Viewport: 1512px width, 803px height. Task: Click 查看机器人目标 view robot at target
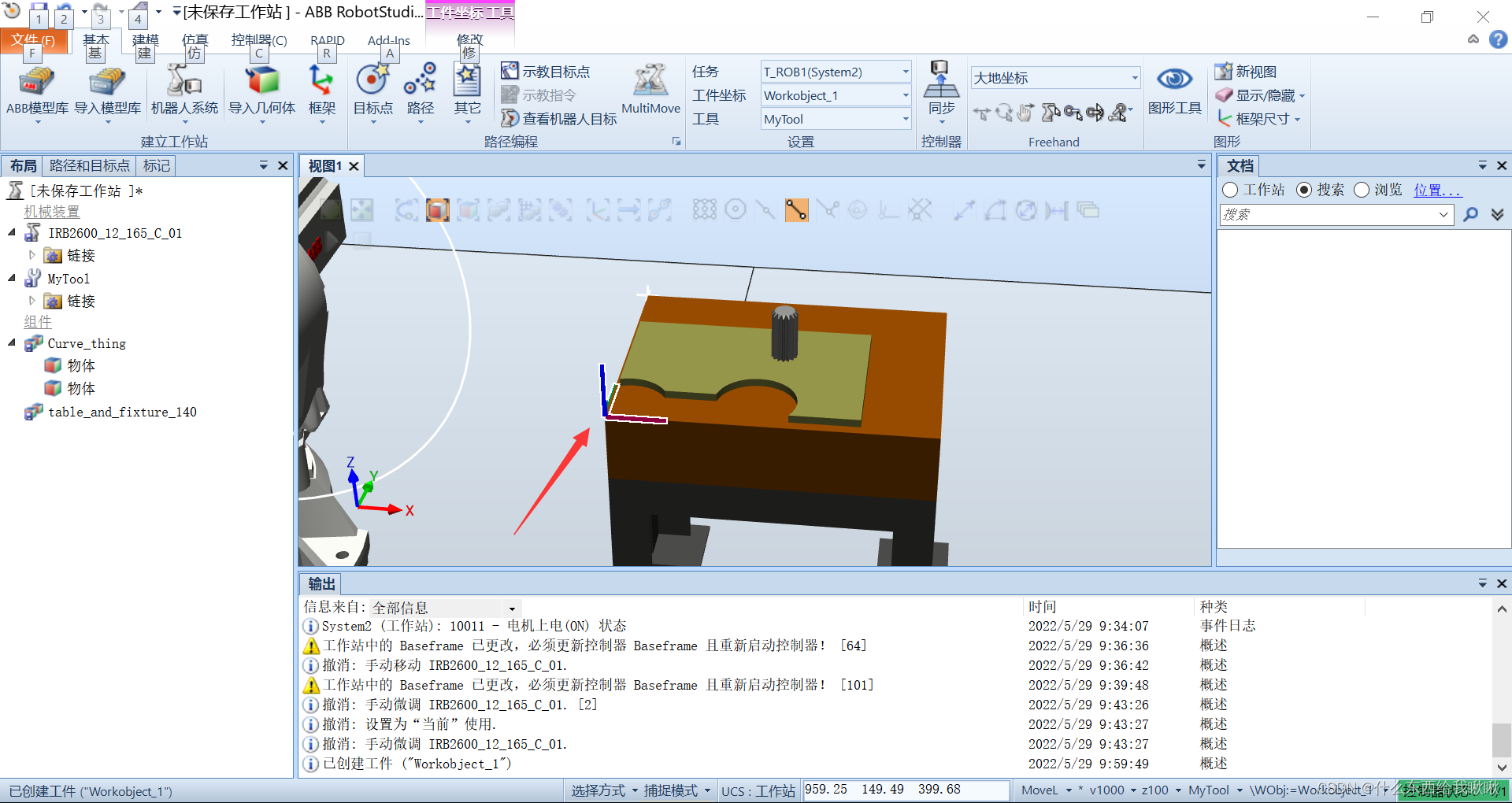(559, 119)
